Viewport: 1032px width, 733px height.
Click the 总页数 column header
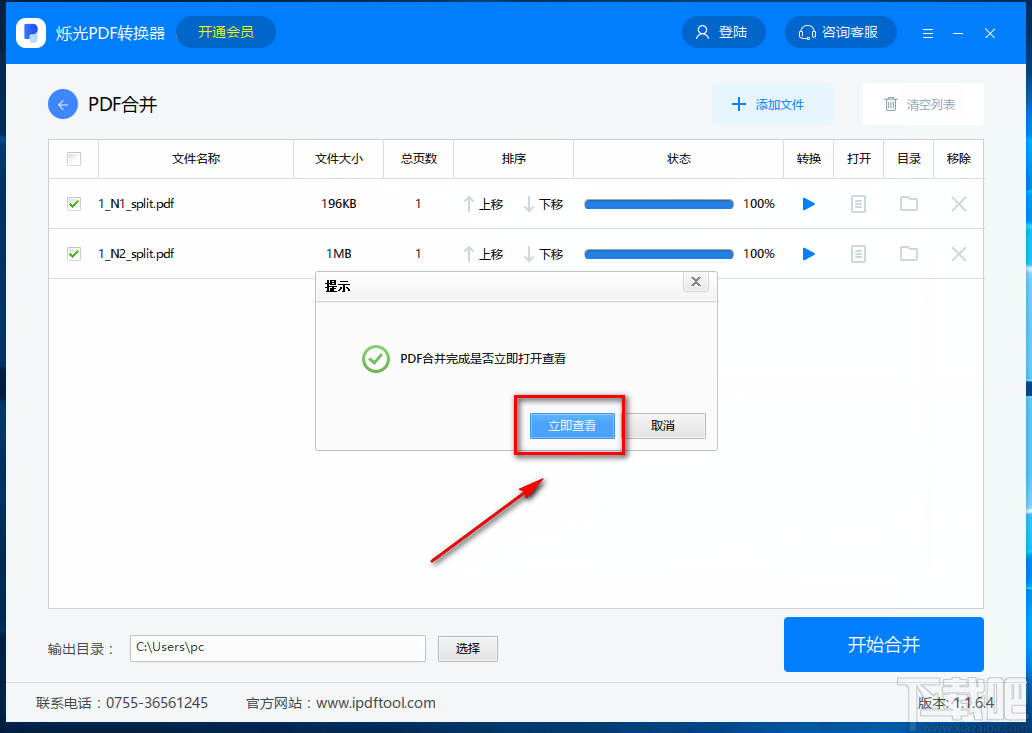(419, 159)
